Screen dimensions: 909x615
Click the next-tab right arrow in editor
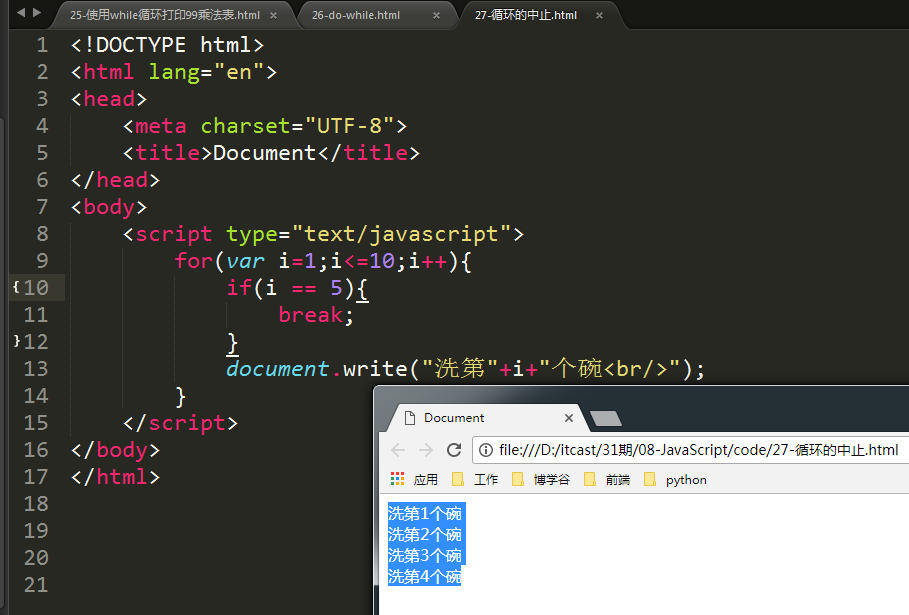[38, 13]
